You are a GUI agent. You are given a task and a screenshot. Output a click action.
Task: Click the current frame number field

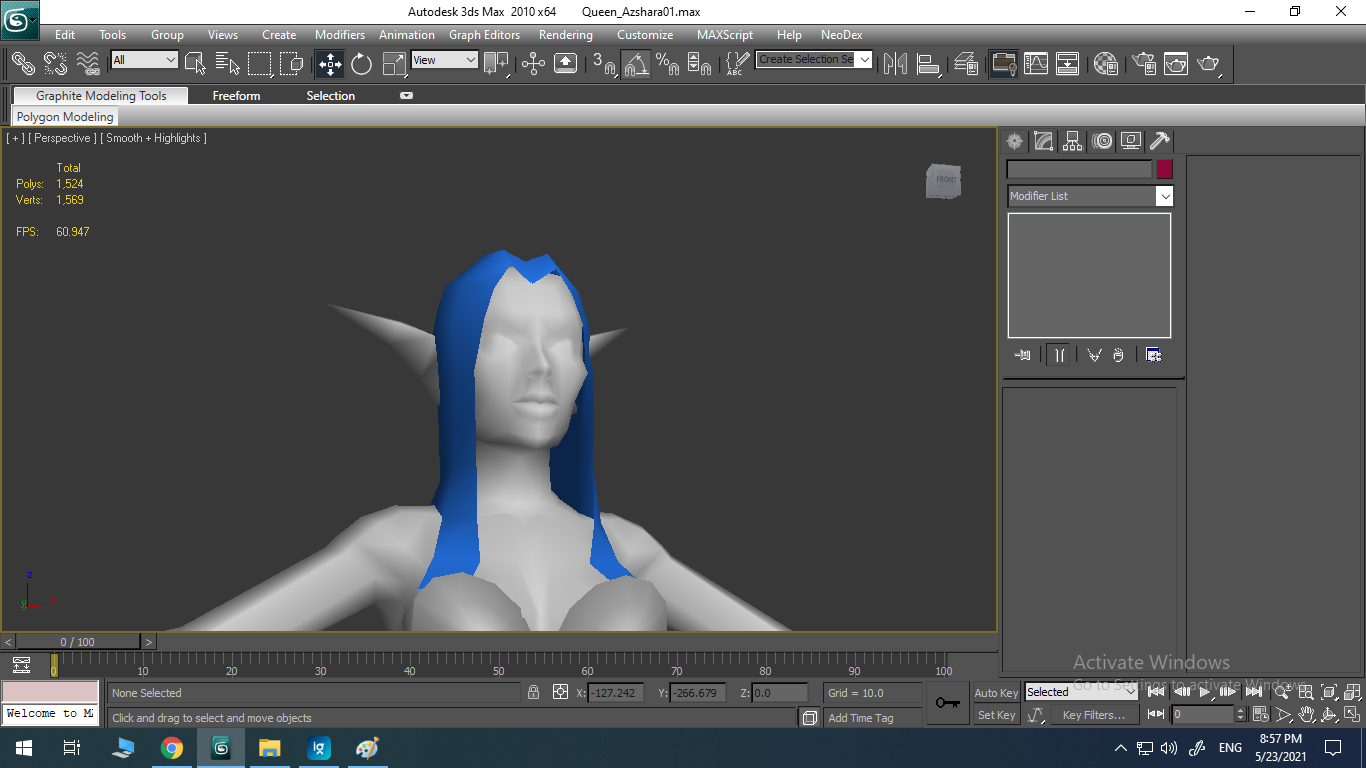[x=1204, y=715]
